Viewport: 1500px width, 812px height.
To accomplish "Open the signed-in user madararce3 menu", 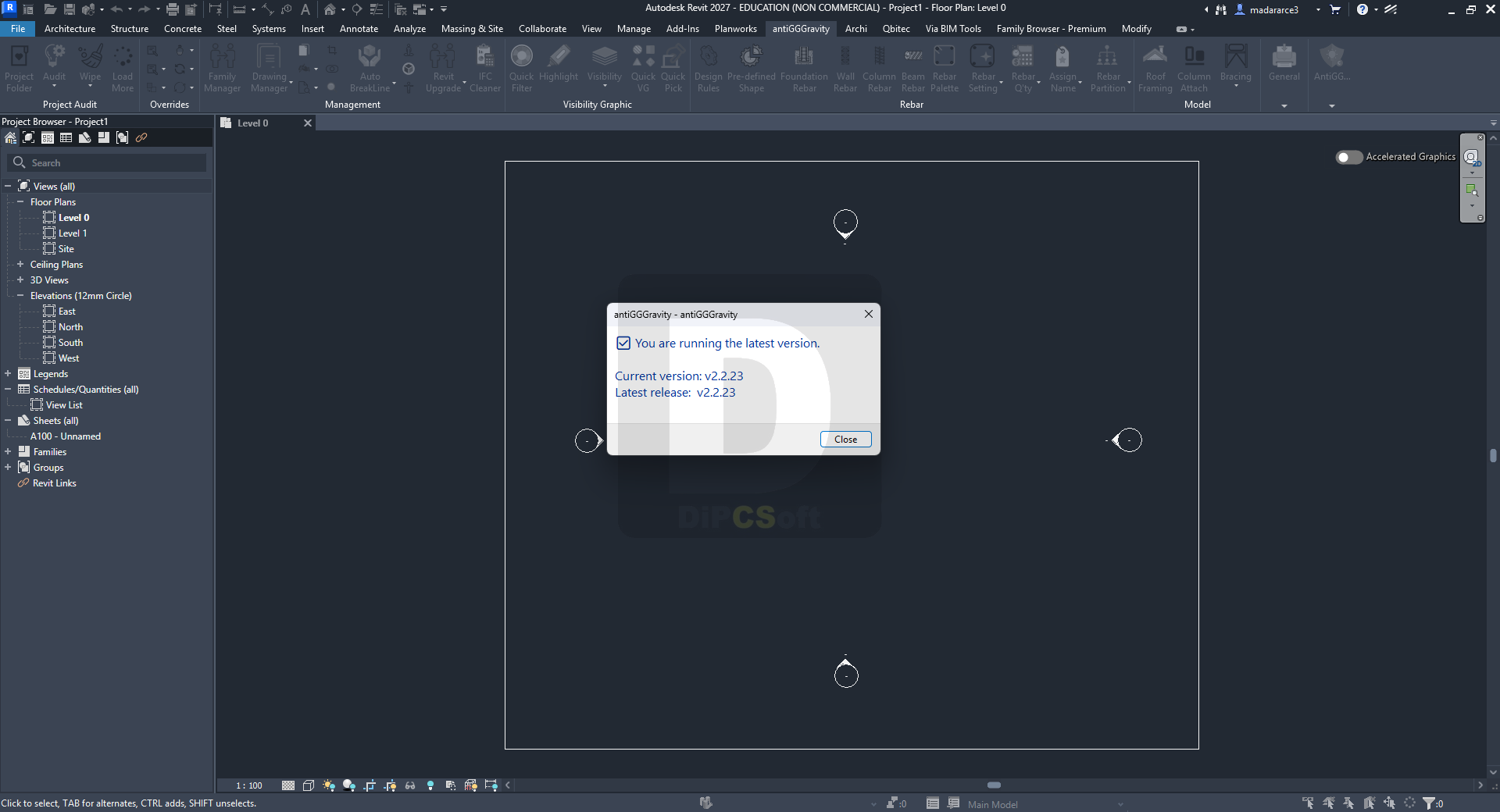I will tap(1277, 9).
